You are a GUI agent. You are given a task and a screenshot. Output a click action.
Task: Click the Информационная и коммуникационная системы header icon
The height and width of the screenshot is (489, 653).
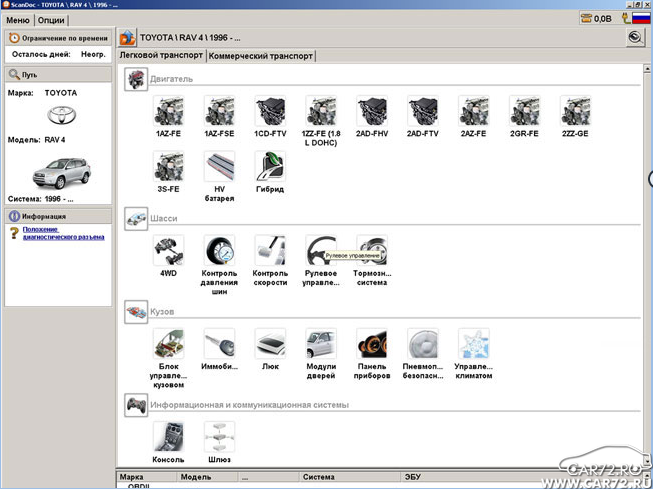[136, 405]
